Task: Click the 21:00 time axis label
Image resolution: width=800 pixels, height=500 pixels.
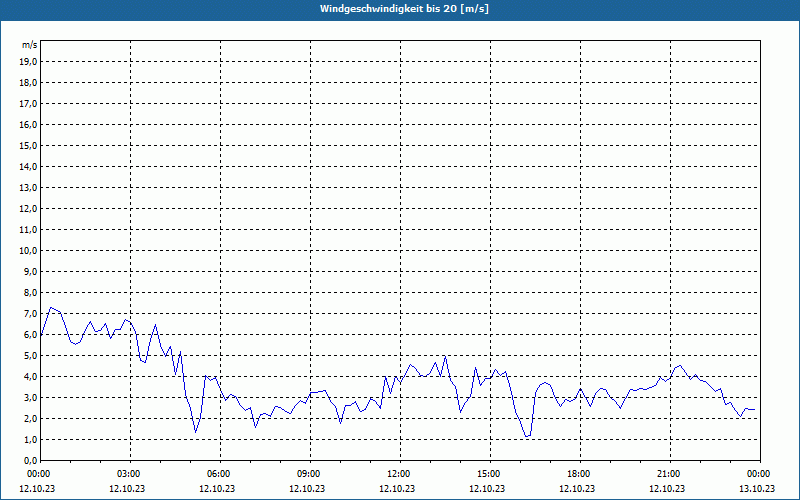Action: 670,474
